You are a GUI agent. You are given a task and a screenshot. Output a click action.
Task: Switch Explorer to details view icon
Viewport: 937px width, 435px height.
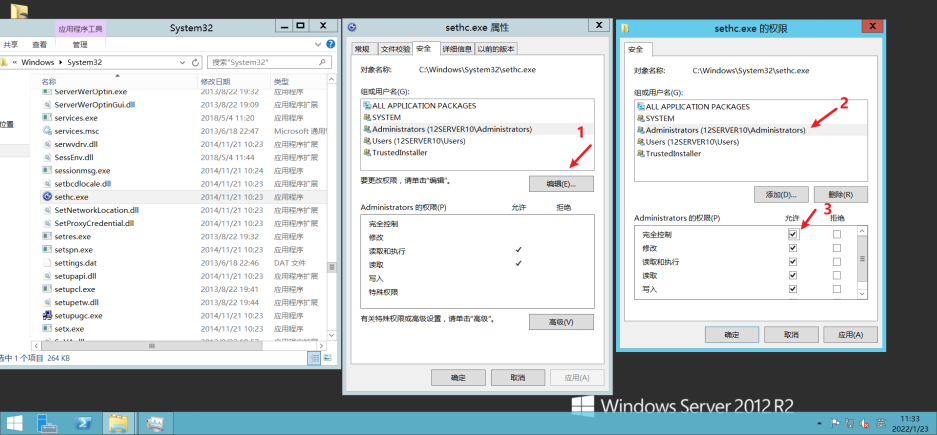314,358
